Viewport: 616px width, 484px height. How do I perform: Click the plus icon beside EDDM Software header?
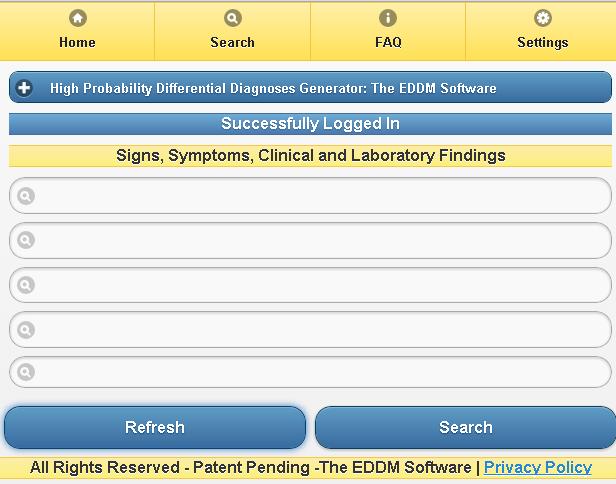25,88
